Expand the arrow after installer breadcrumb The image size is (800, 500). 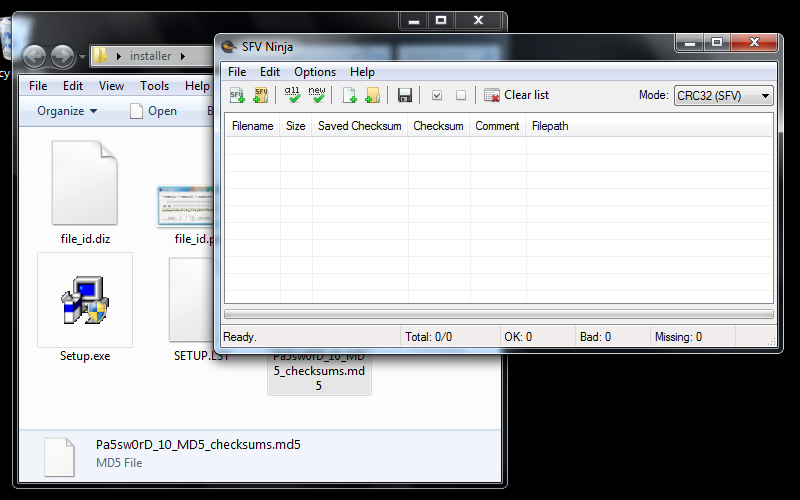(183, 56)
